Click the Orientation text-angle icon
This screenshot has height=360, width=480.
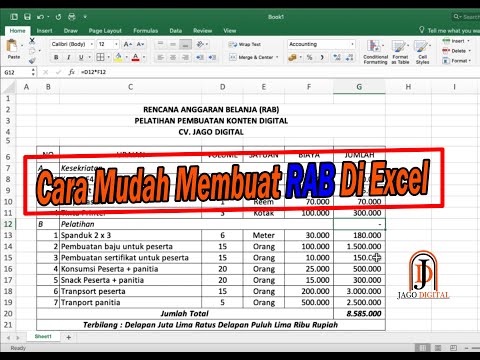tap(200, 44)
